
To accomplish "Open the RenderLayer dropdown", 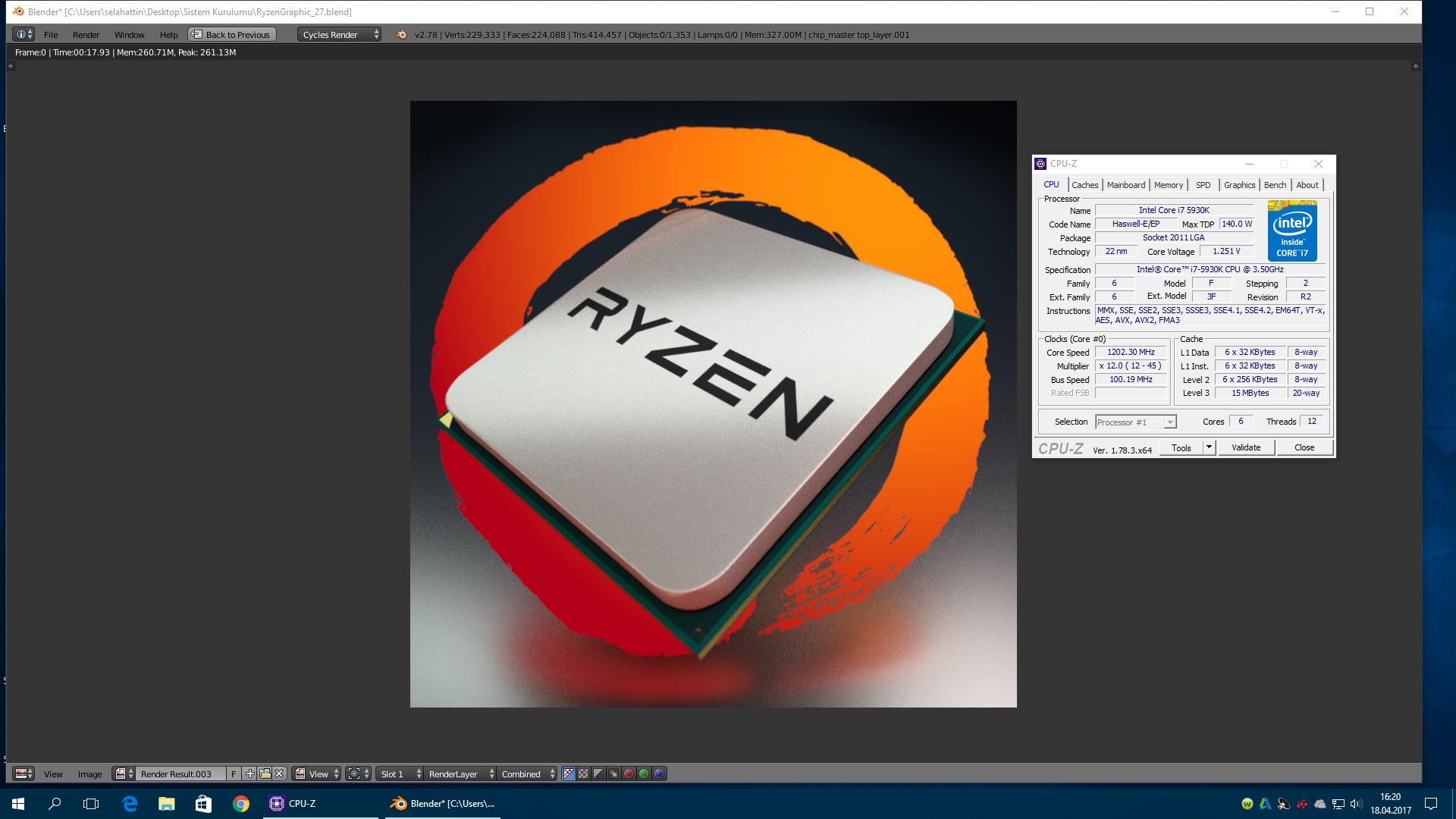I will (460, 773).
